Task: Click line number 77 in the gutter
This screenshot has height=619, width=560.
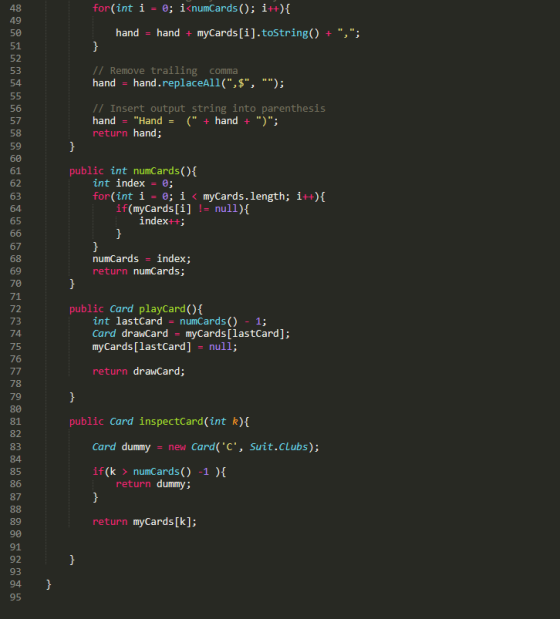Action: coord(15,371)
